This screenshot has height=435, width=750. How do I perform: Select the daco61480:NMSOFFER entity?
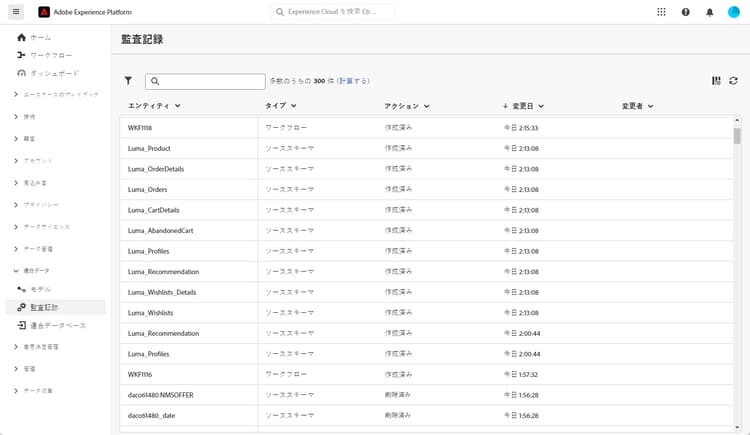click(x=160, y=395)
